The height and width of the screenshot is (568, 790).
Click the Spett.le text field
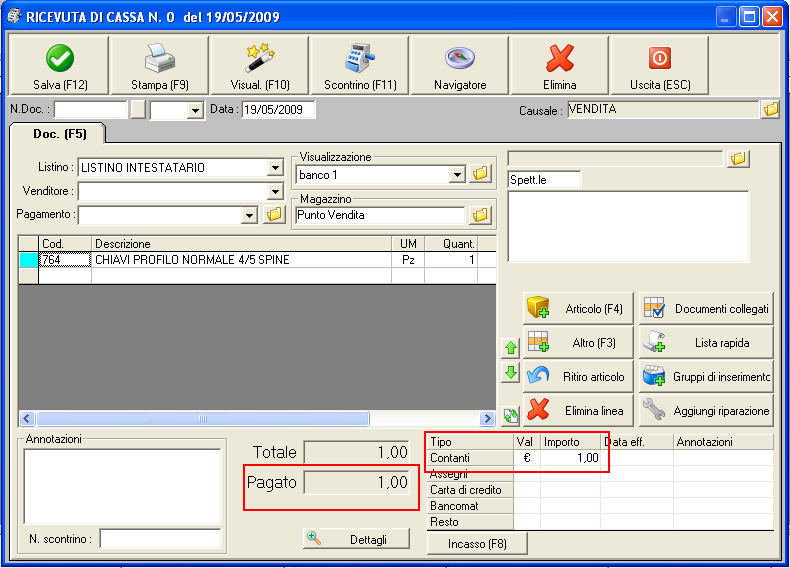tap(544, 180)
